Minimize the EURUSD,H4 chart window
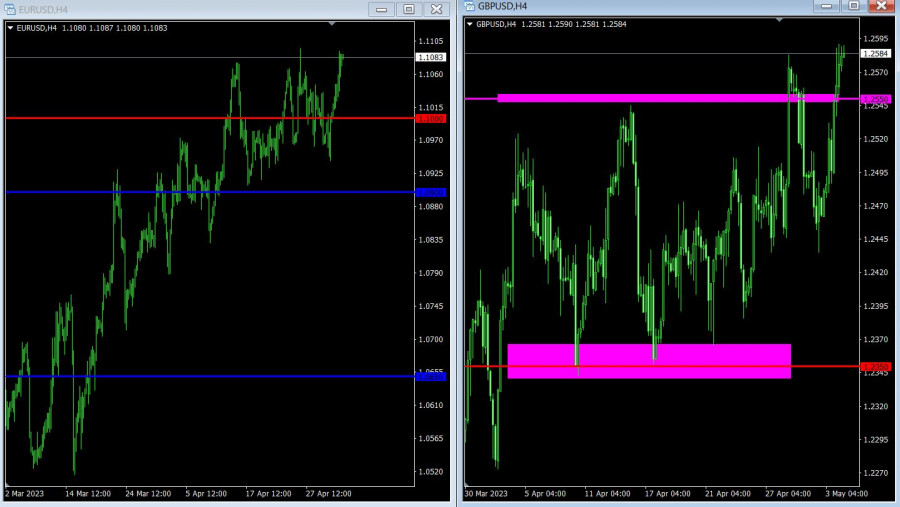This screenshot has width=900, height=507. click(x=382, y=9)
